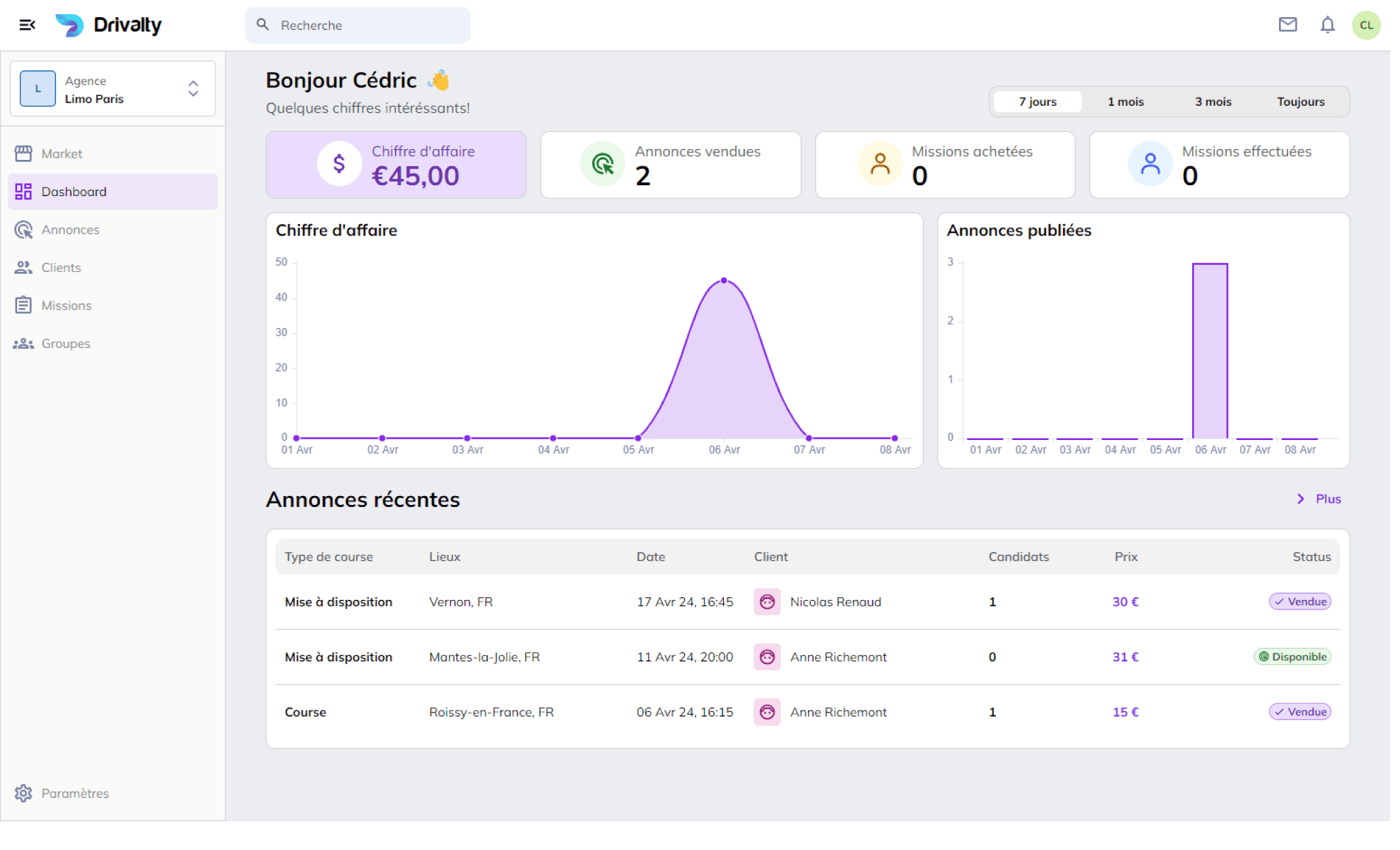
Task: Click the 06 Avr peak point on revenue chart
Action: tap(724, 281)
